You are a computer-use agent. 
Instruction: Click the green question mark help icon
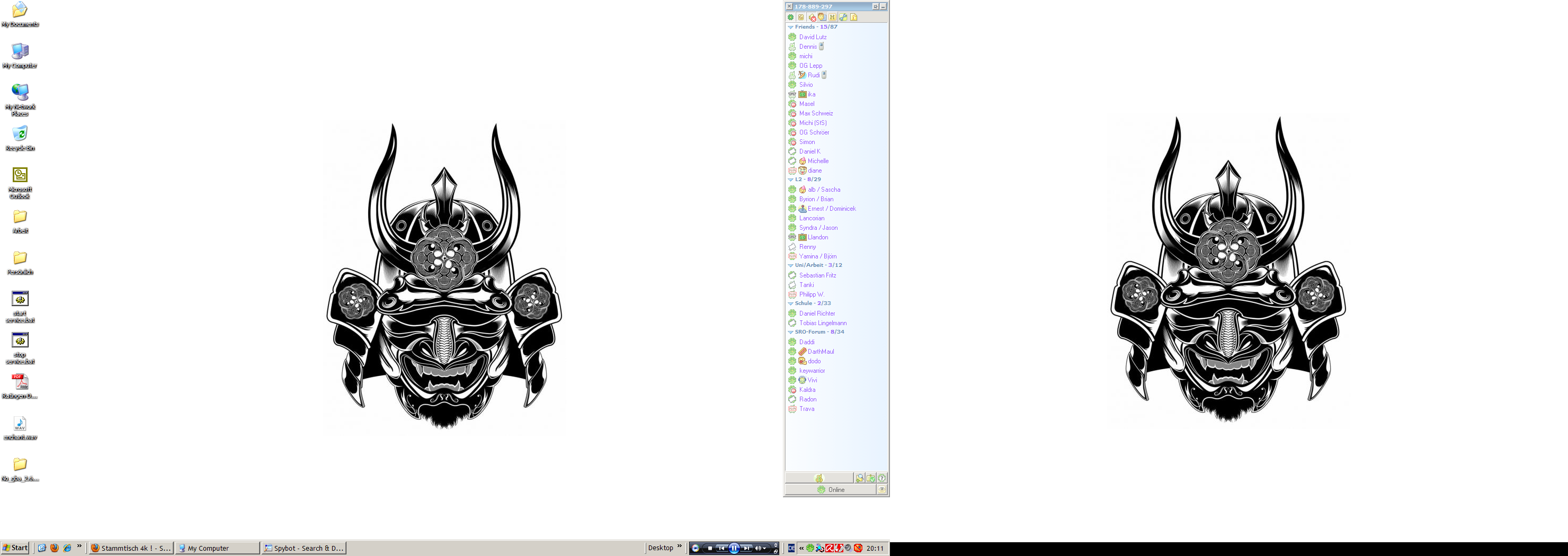click(x=882, y=478)
